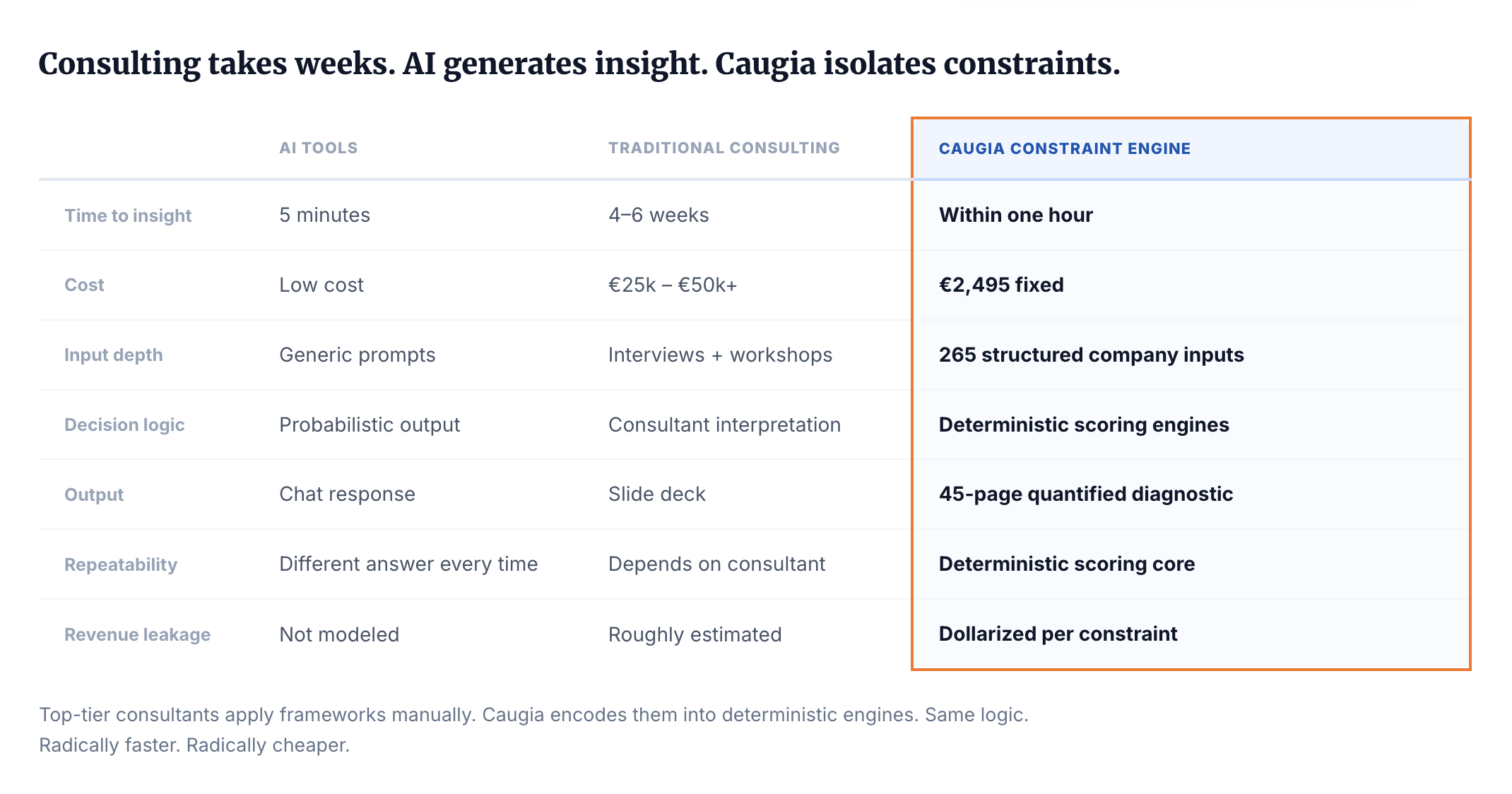Click 'Deterministic scoring engines' cell
This screenshot has height=794, width=1512.
(1083, 425)
